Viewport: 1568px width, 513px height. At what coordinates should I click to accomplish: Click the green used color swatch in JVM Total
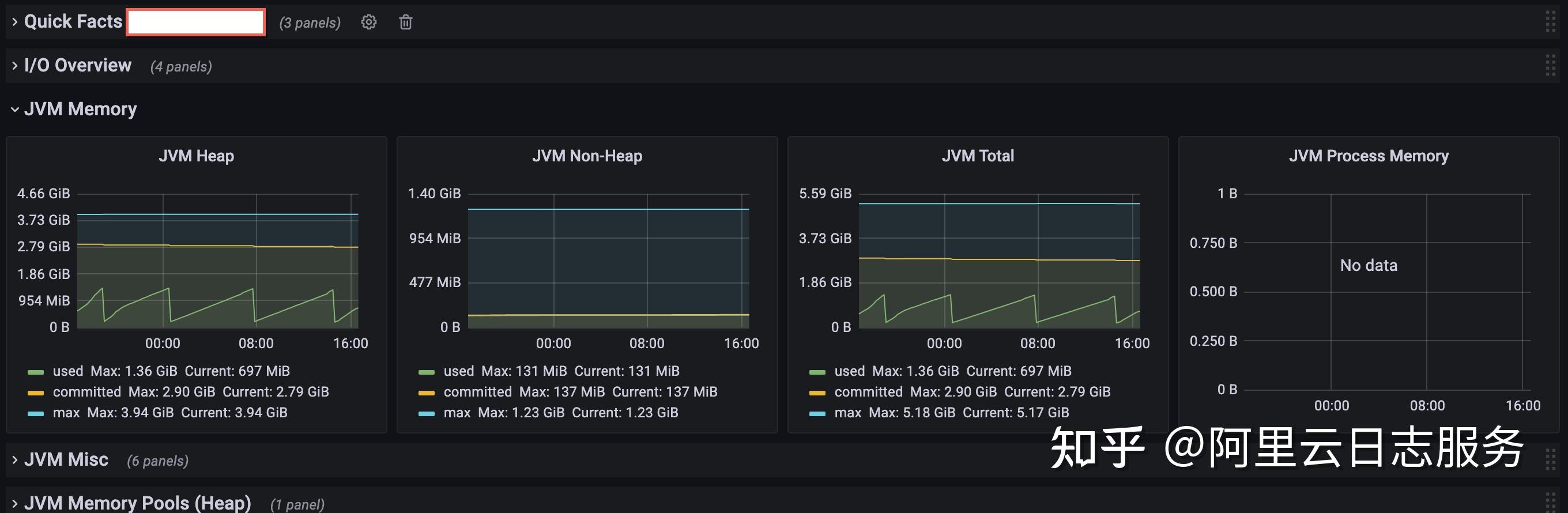click(x=817, y=372)
